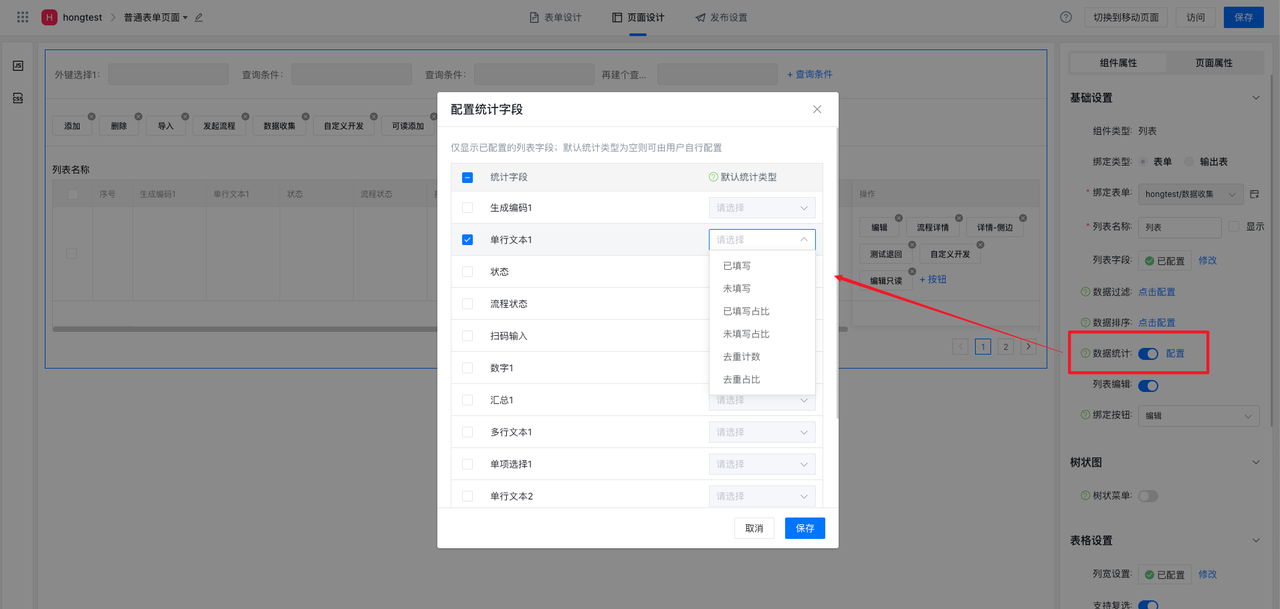This screenshot has width=1280, height=609.
Task: Expand the 绑定按钮 dropdown
Action: tap(1198, 416)
